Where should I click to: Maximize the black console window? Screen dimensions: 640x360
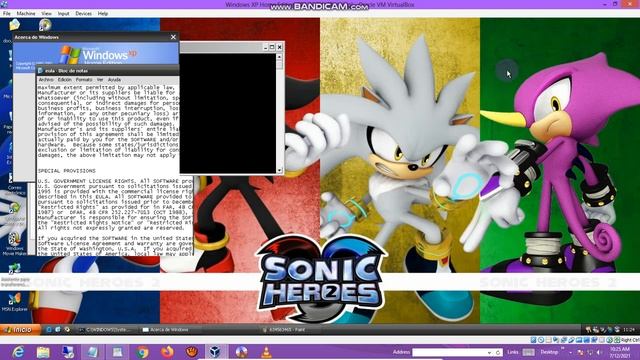click(272, 47)
